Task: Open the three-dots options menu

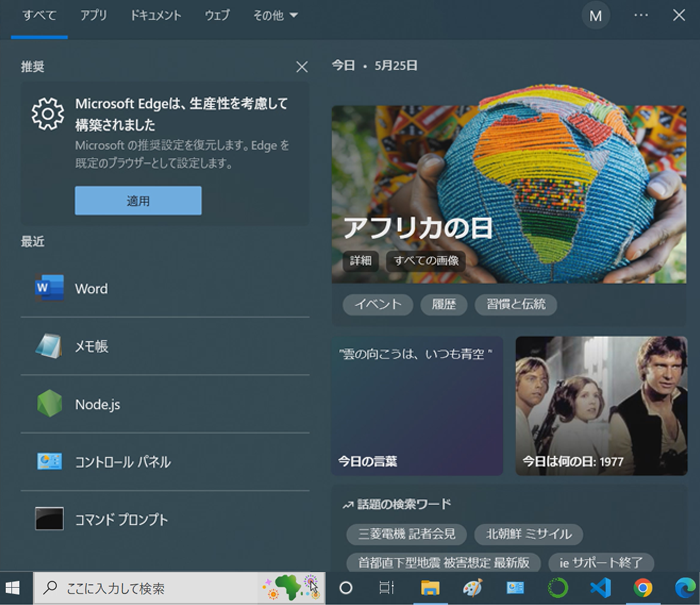Action: pyautogui.click(x=641, y=16)
